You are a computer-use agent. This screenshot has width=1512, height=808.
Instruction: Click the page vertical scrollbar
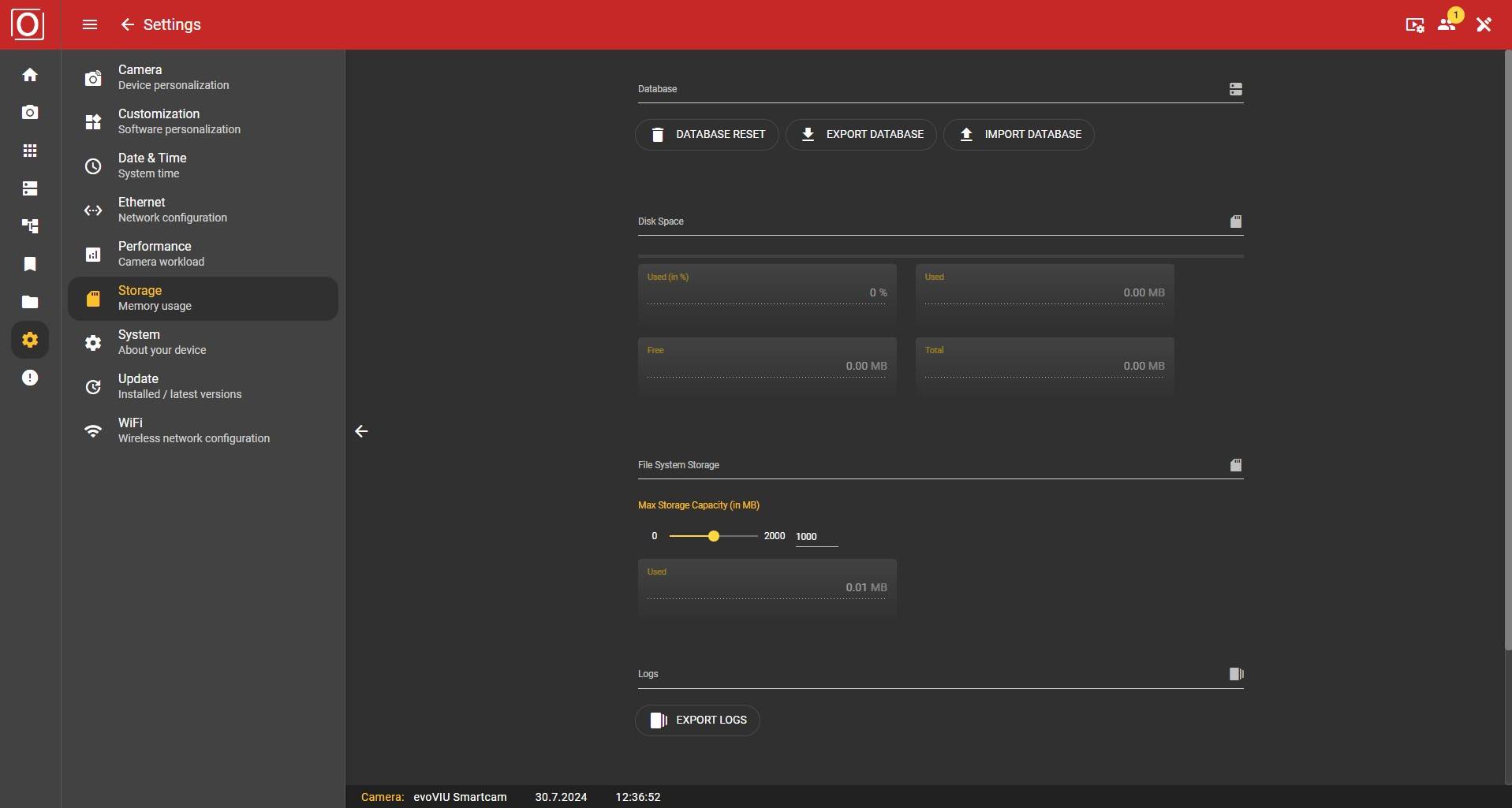(x=1508, y=351)
